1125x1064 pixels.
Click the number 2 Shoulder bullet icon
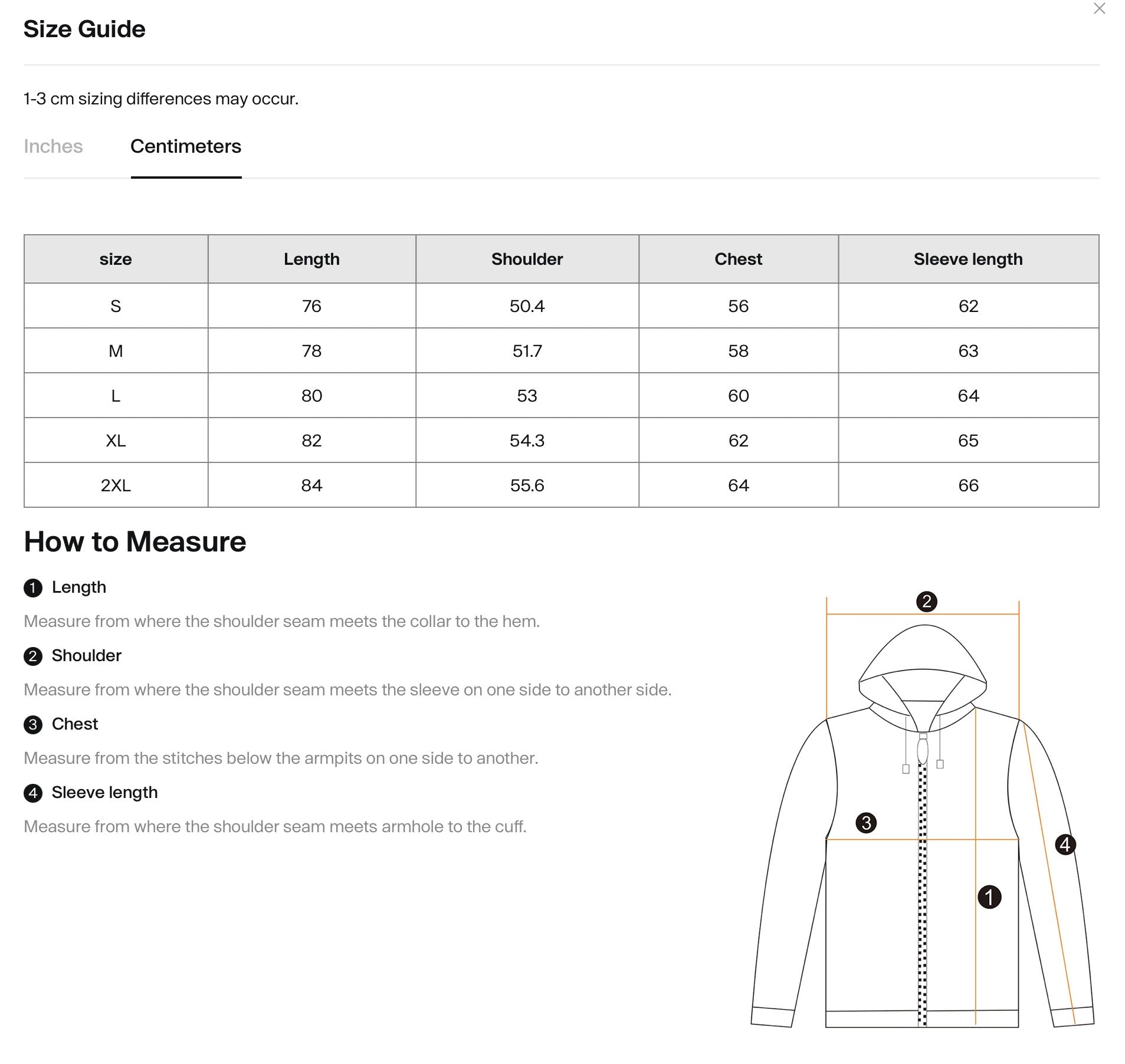click(x=33, y=656)
